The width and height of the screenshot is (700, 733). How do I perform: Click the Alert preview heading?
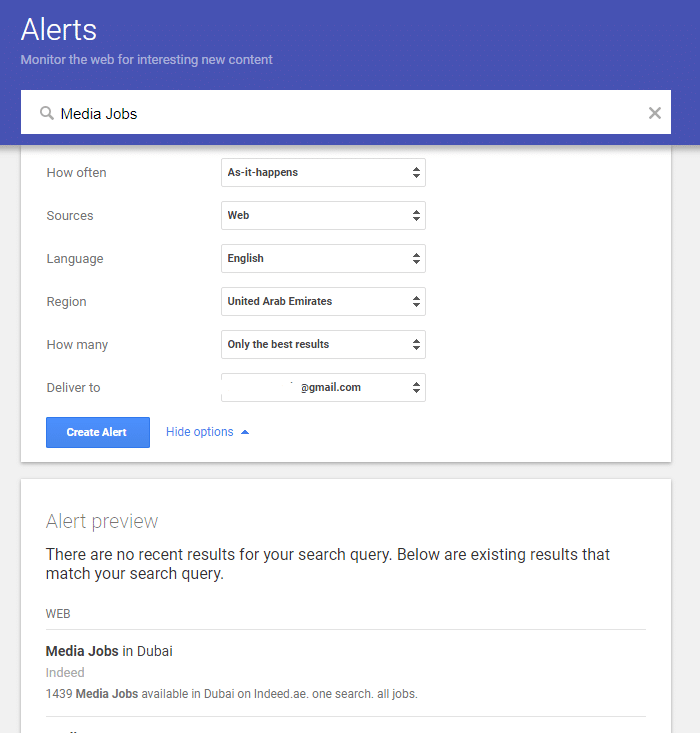102,521
